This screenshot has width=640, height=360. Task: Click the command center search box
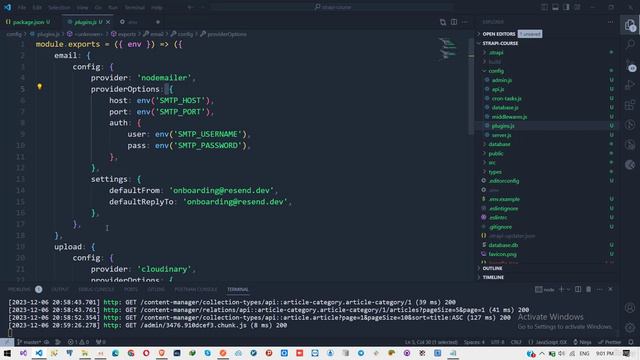(333, 7)
